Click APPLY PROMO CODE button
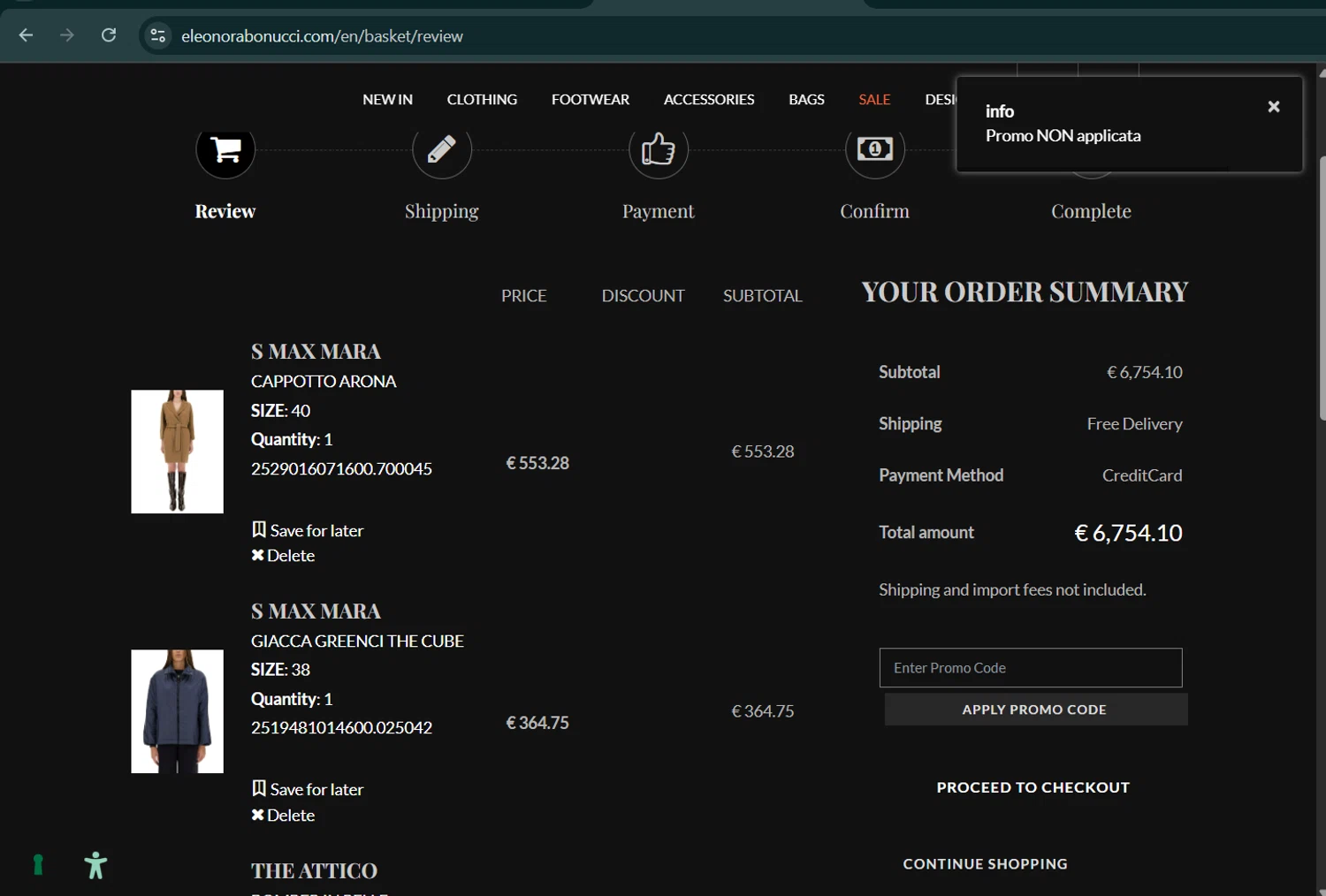 1035,710
